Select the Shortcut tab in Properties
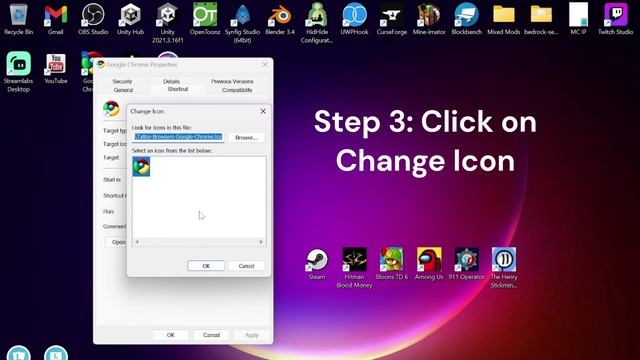This screenshot has height=360, width=640. (x=178, y=89)
